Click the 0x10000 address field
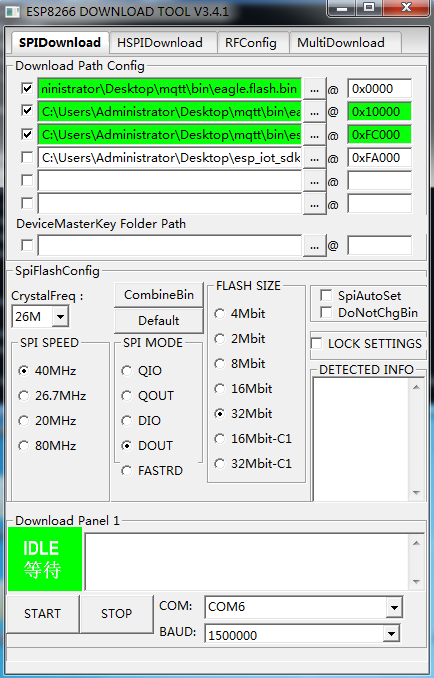Viewport: 434px width, 678px height. point(380,112)
